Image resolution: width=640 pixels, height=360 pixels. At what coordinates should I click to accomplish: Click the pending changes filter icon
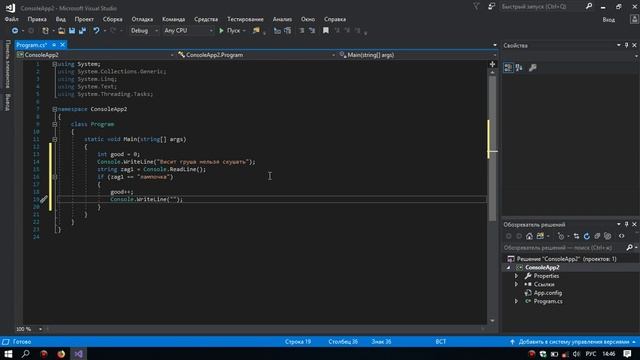click(x=561, y=236)
